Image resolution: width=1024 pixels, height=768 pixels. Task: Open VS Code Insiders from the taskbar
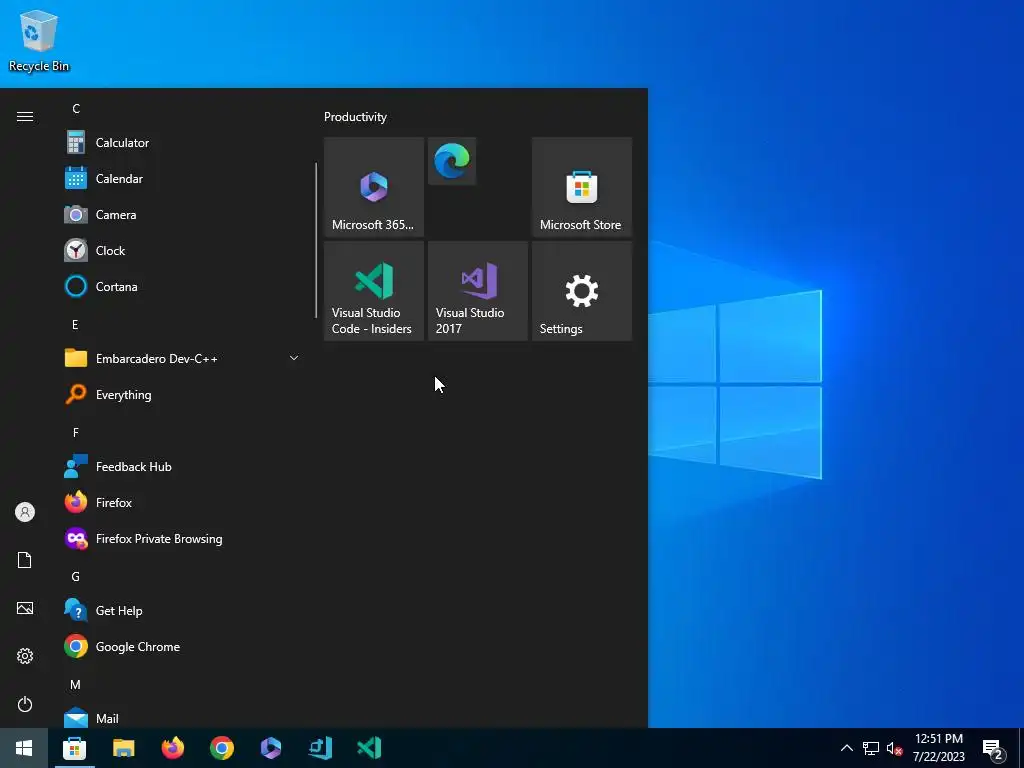(369, 748)
